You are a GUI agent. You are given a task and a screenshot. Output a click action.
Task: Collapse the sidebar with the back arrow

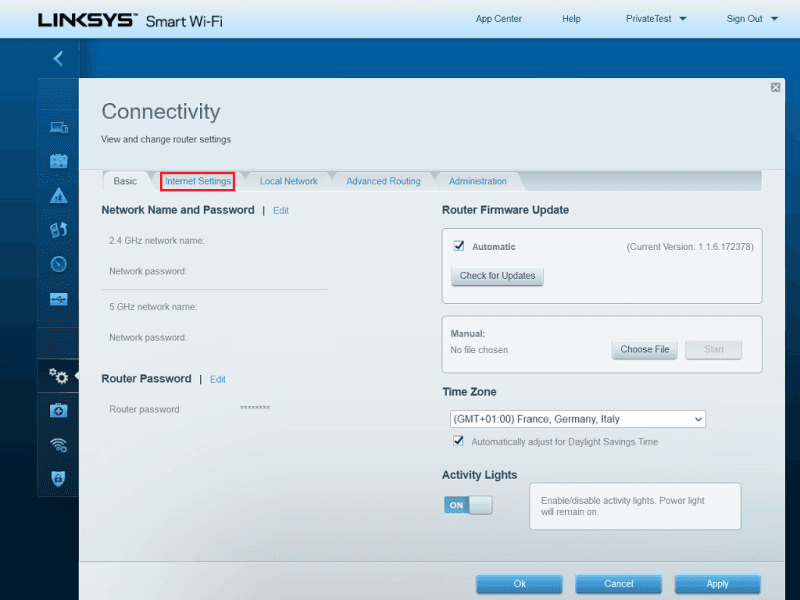pos(58,59)
